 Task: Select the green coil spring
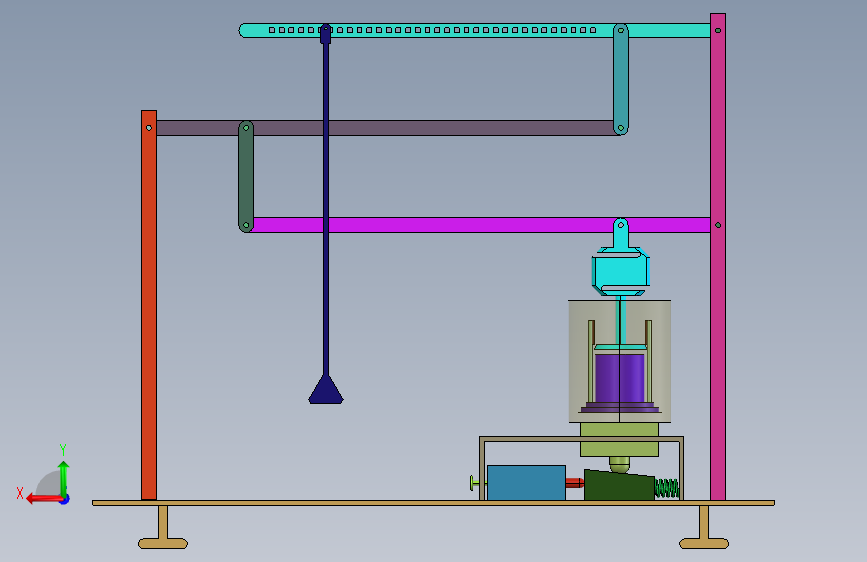point(666,488)
